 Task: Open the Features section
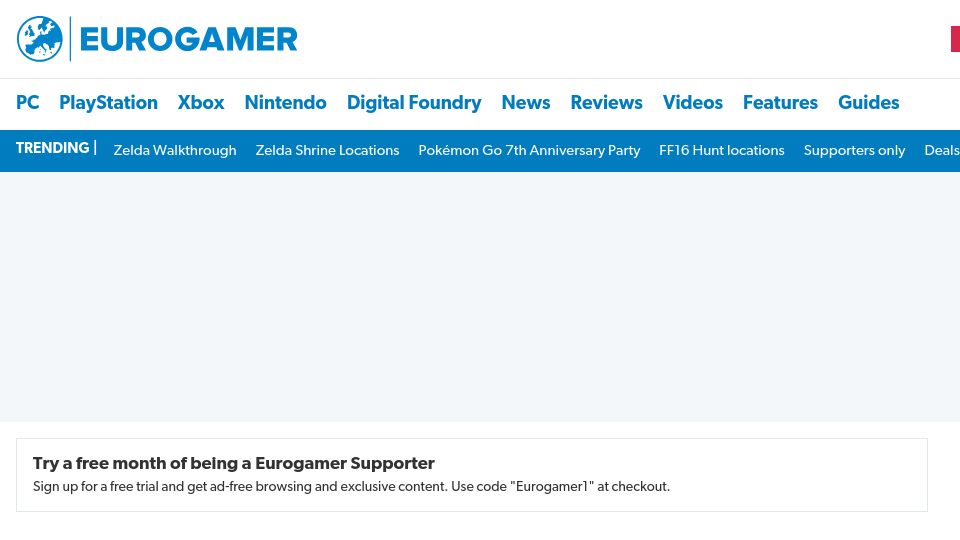[x=780, y=102]
